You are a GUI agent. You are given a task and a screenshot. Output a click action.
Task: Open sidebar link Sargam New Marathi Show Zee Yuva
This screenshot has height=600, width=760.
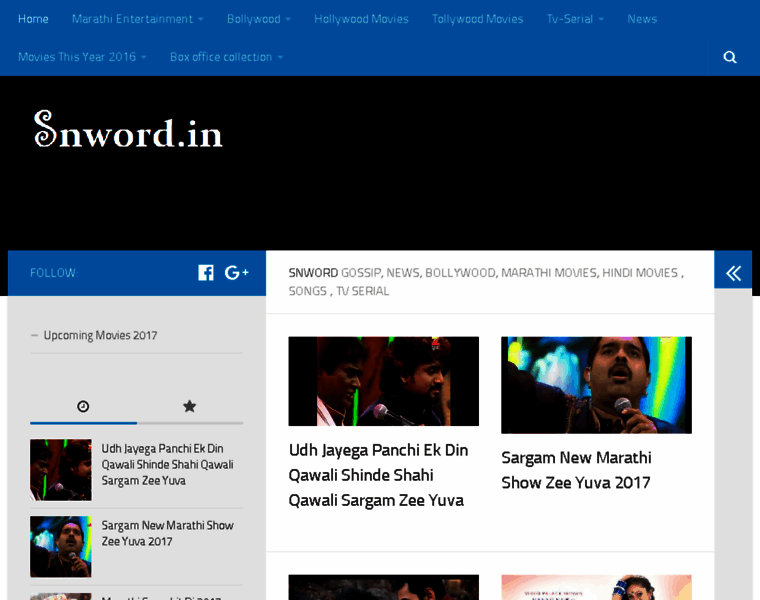click(x=167, y=533)
